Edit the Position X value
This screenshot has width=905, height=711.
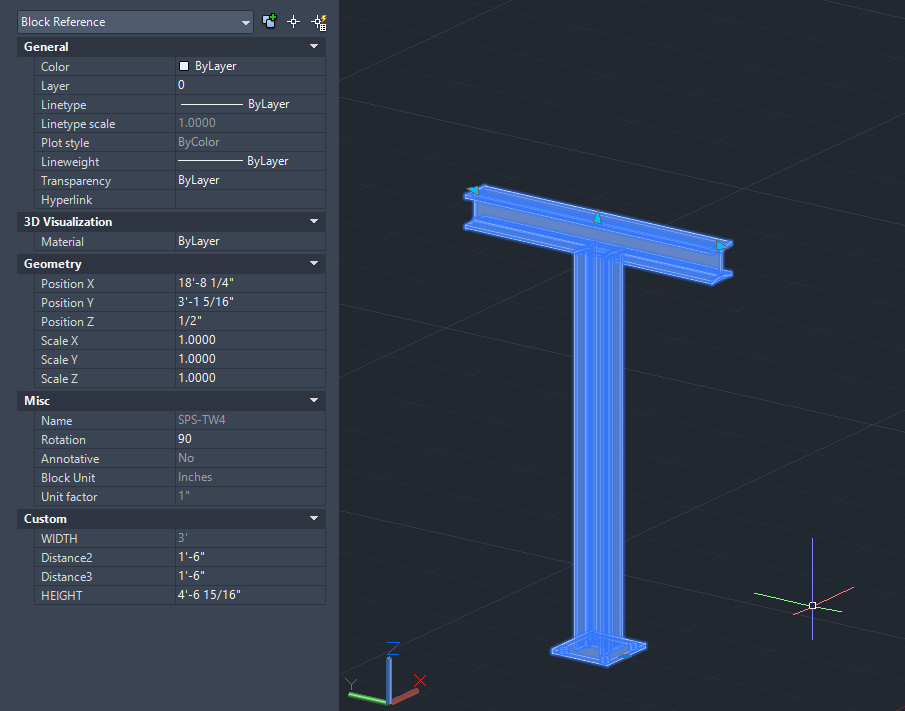(249, 283)
